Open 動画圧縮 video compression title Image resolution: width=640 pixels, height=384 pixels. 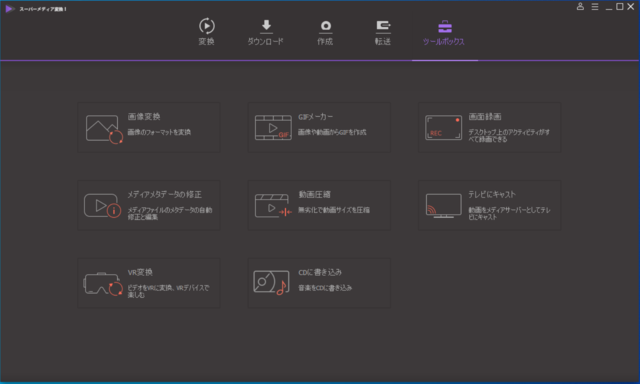click(x=314, y=195)
